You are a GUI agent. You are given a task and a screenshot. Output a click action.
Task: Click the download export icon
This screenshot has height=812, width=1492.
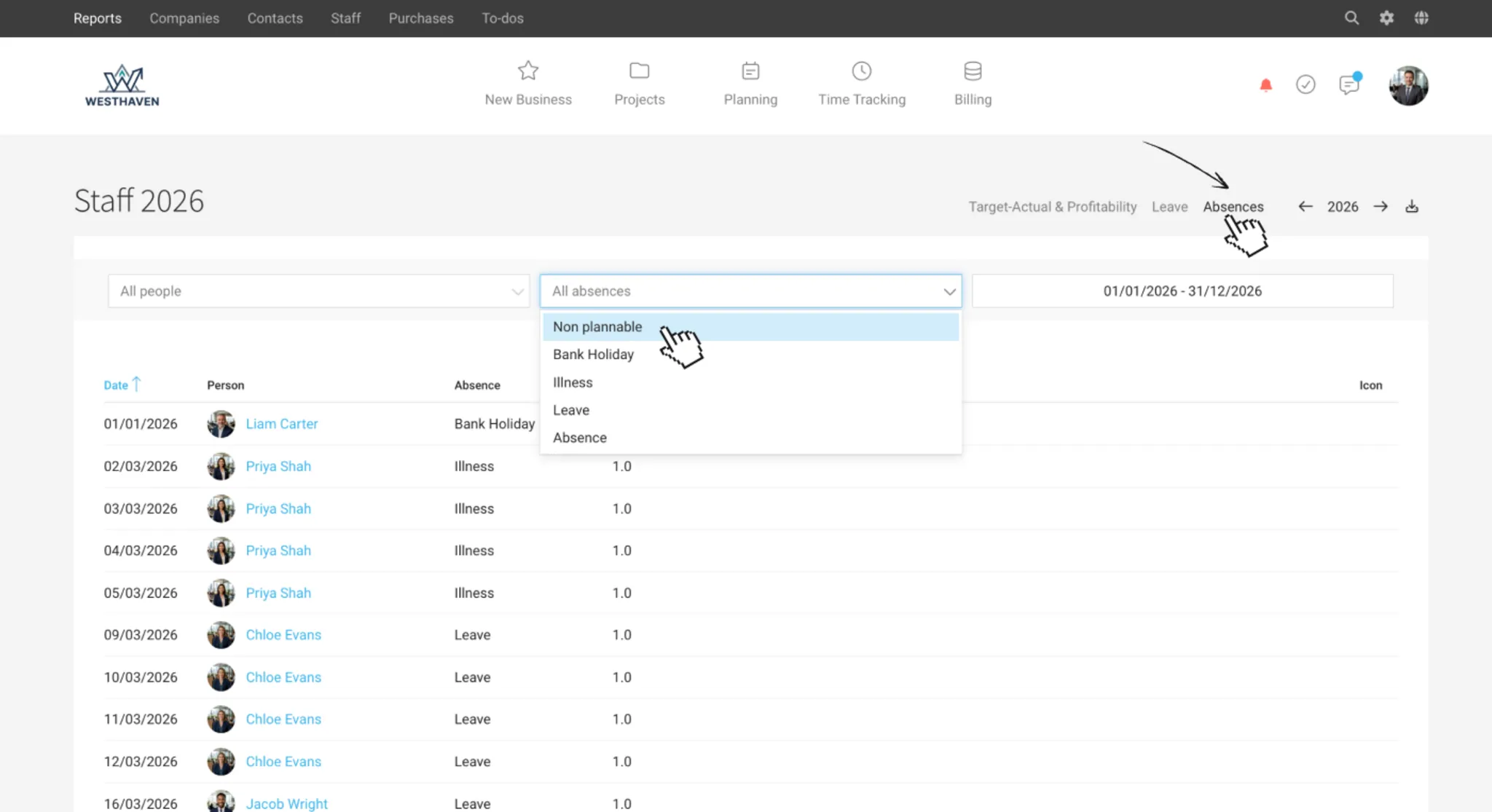pos(1412,207)
